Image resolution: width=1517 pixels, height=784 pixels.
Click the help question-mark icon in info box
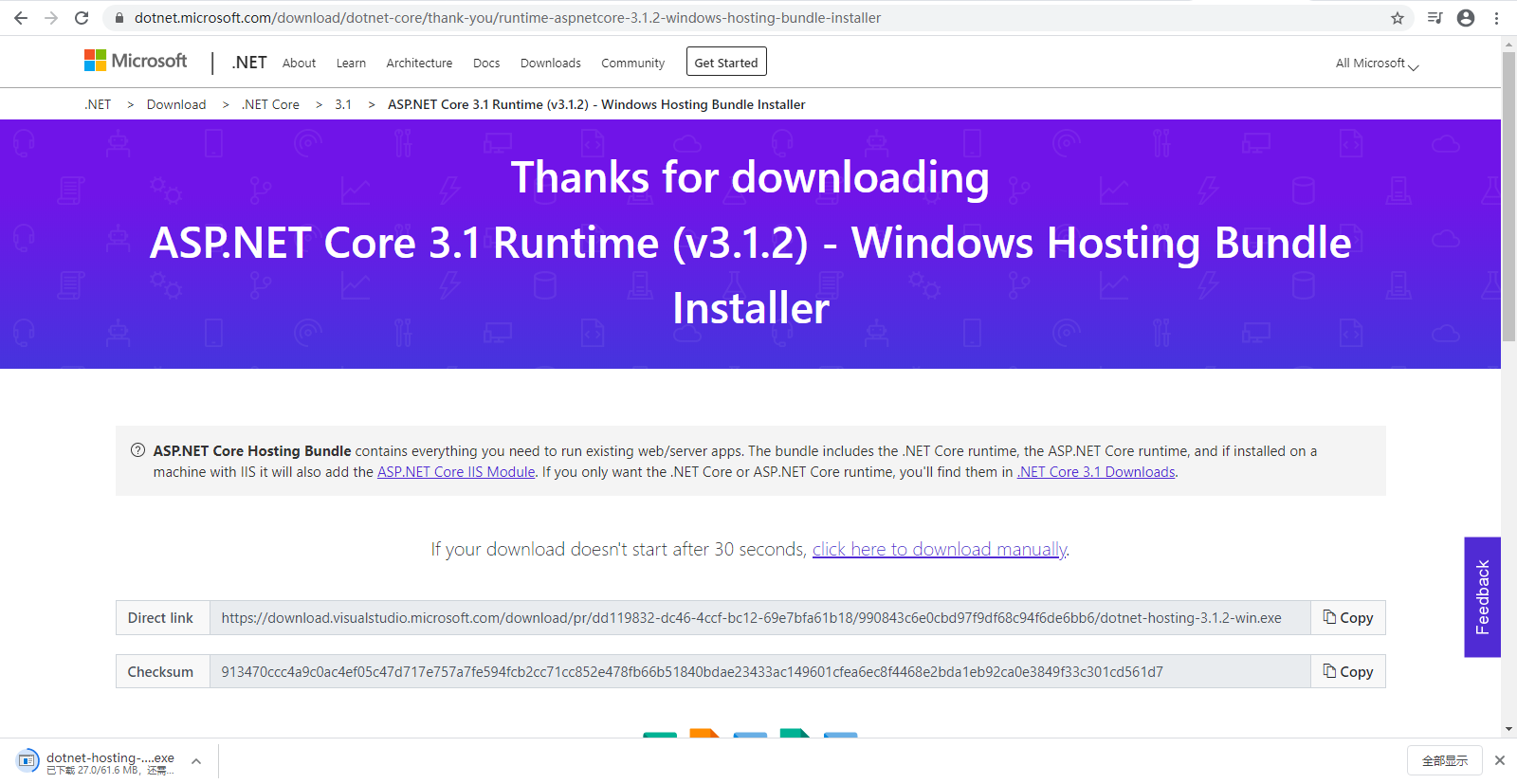(x=137, y=450)
